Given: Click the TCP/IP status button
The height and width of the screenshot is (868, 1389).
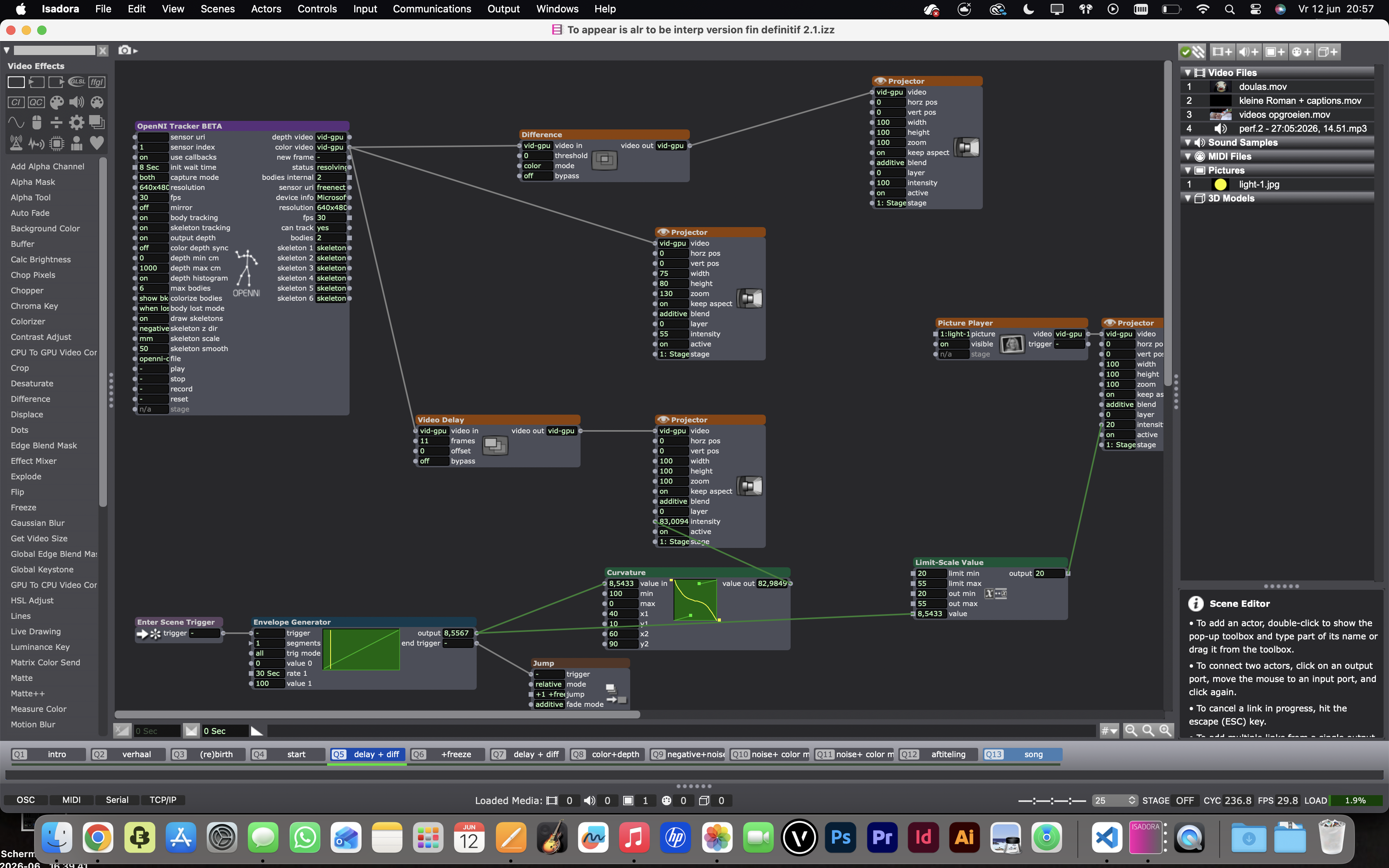Looking at the screenshot, I should 163,800.
